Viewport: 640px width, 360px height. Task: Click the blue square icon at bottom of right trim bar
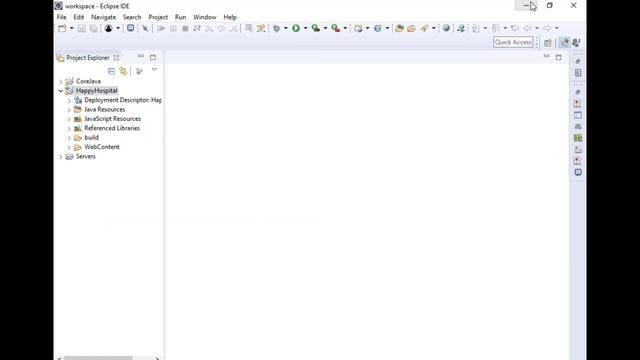point(578,172)
